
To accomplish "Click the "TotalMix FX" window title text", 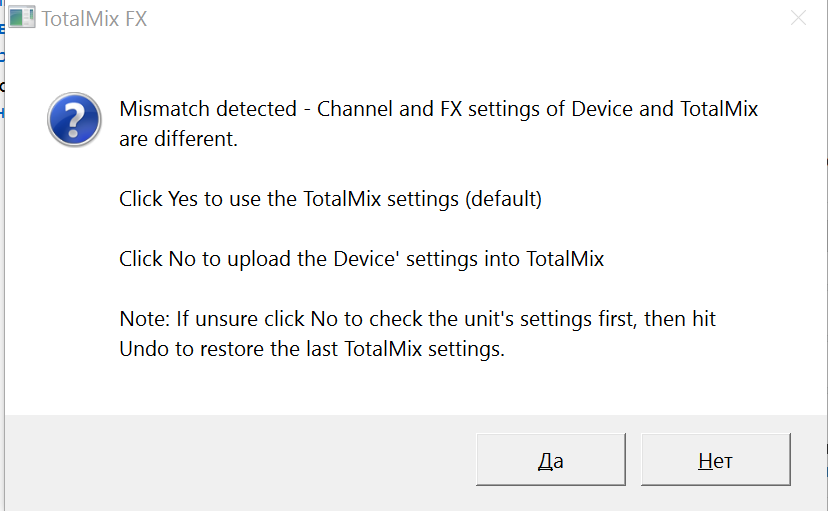I will [x=95, y=18].
